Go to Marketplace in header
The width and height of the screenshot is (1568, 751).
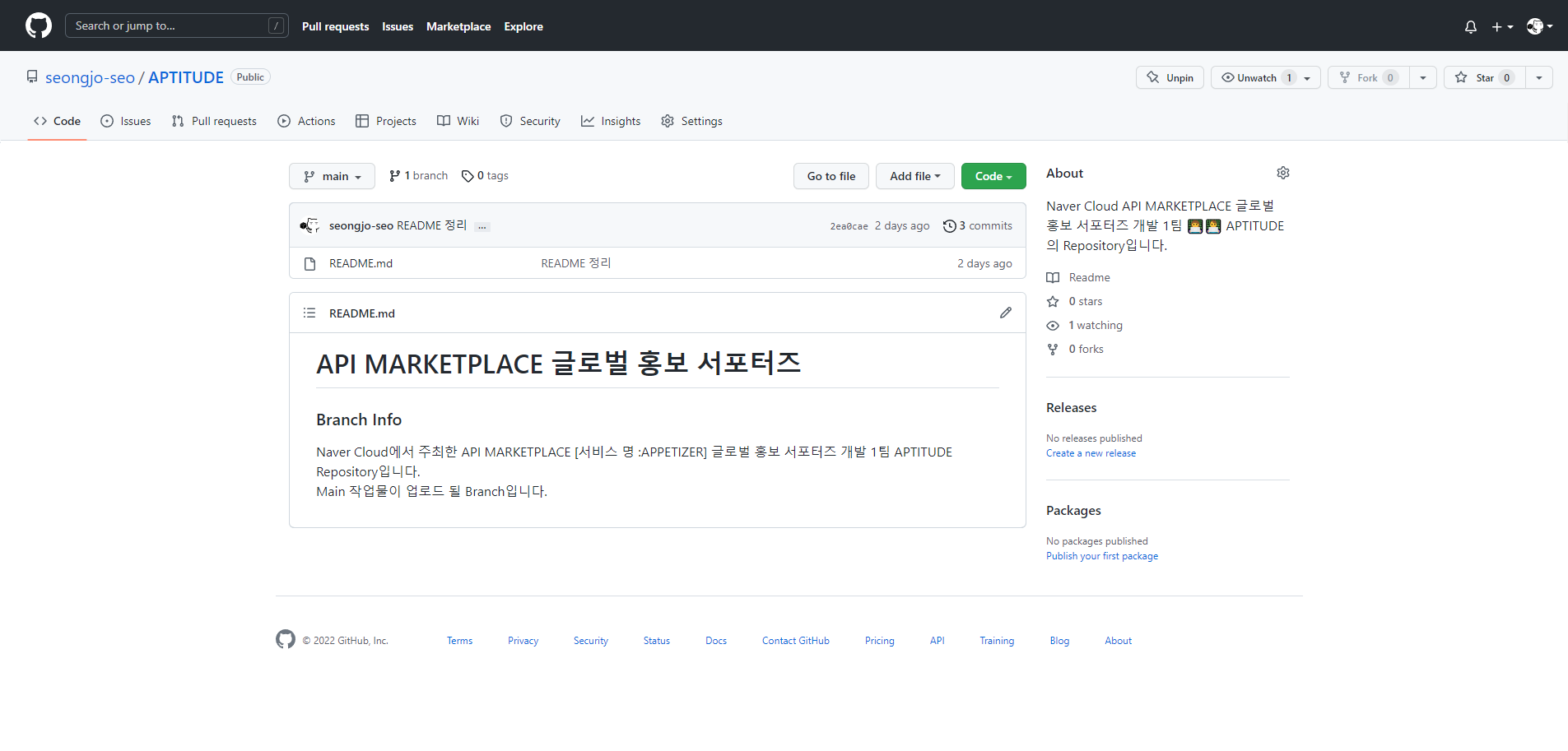click(x=458, y=26)
